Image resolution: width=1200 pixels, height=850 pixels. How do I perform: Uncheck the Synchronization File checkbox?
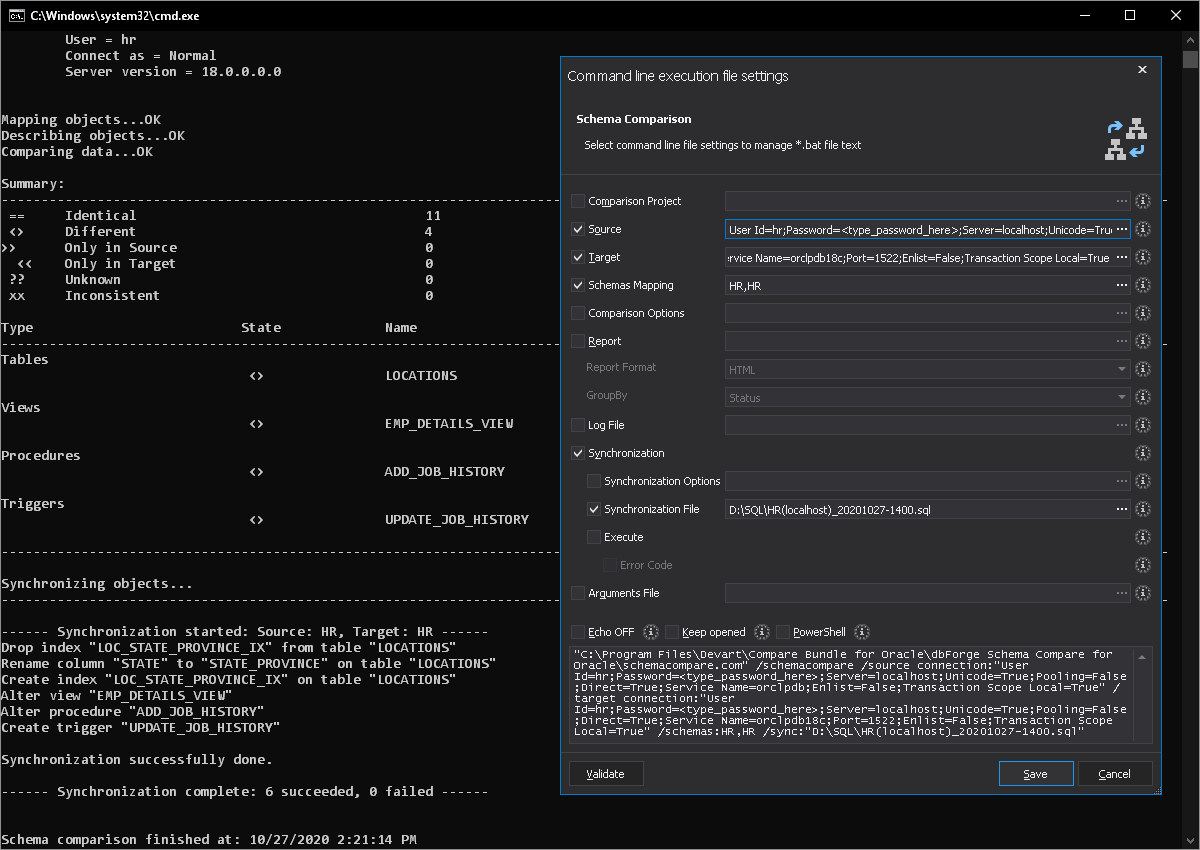click(x=594, y=509)
